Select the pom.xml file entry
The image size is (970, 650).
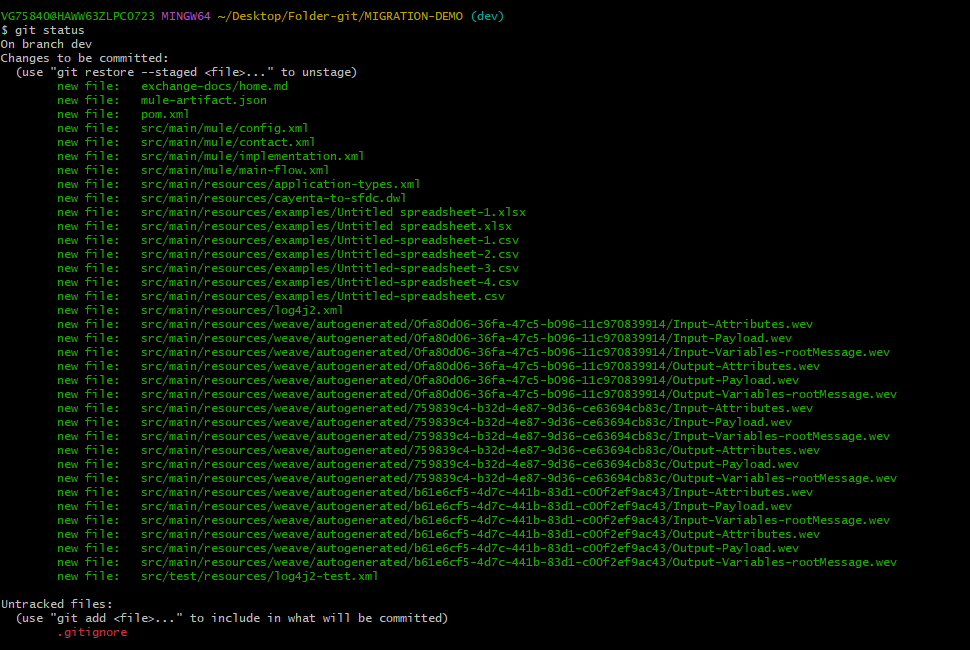165,113
